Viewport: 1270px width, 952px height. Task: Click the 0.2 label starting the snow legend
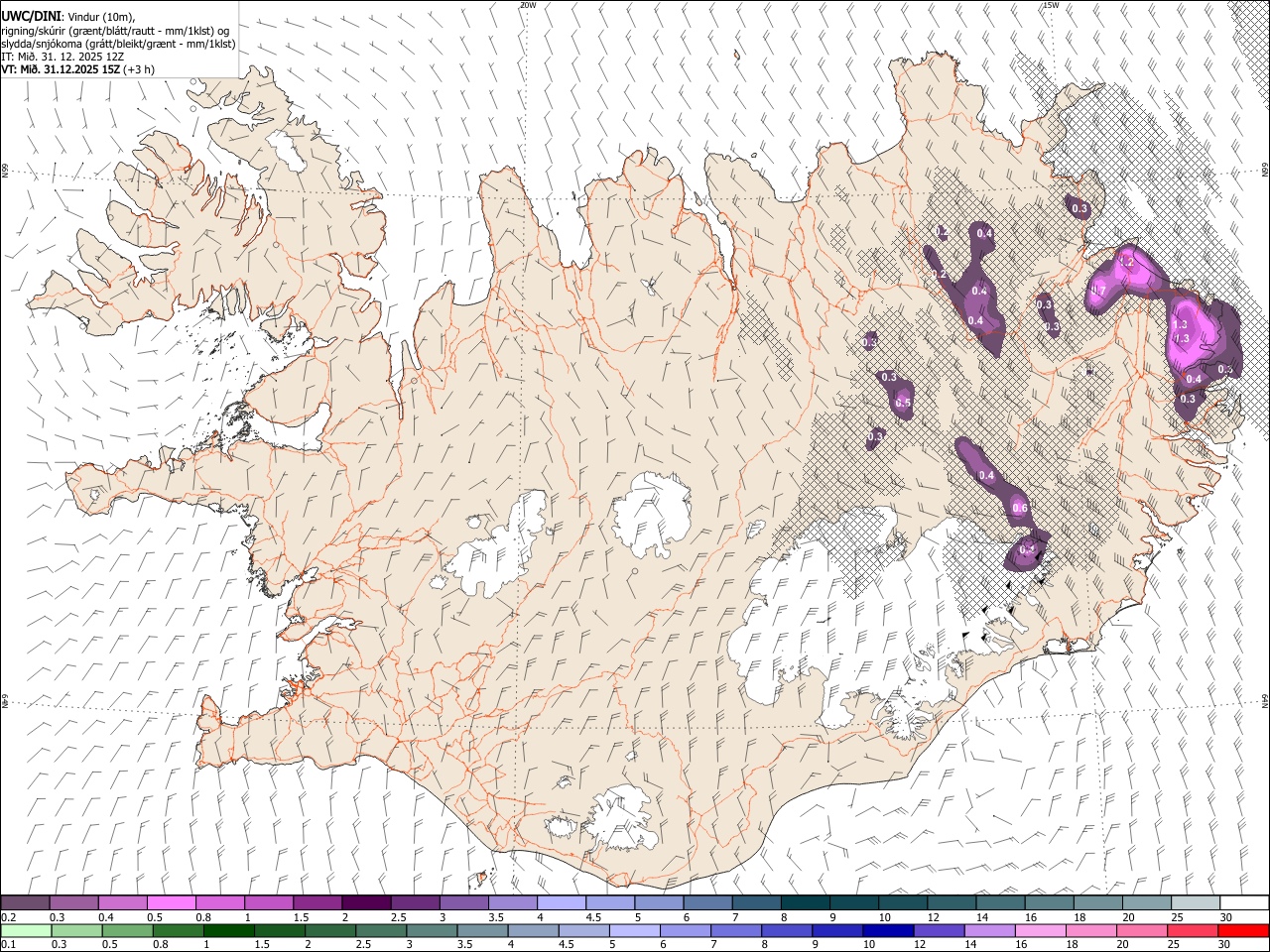8,917
